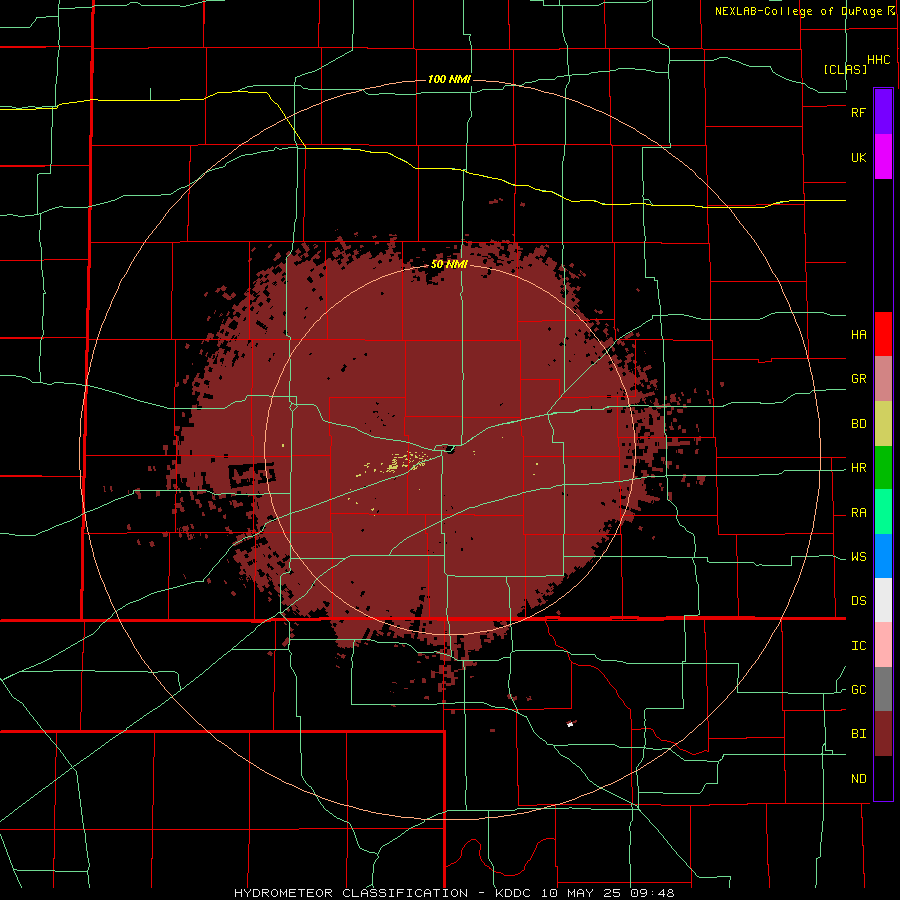Screen dimensions: 900x900
Task: Click the GR pink legend swatch
Action: tap(883, 379)
